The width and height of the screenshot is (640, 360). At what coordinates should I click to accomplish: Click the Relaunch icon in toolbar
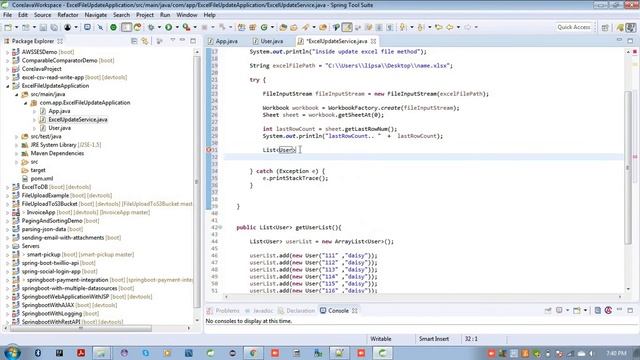[138, 27]
